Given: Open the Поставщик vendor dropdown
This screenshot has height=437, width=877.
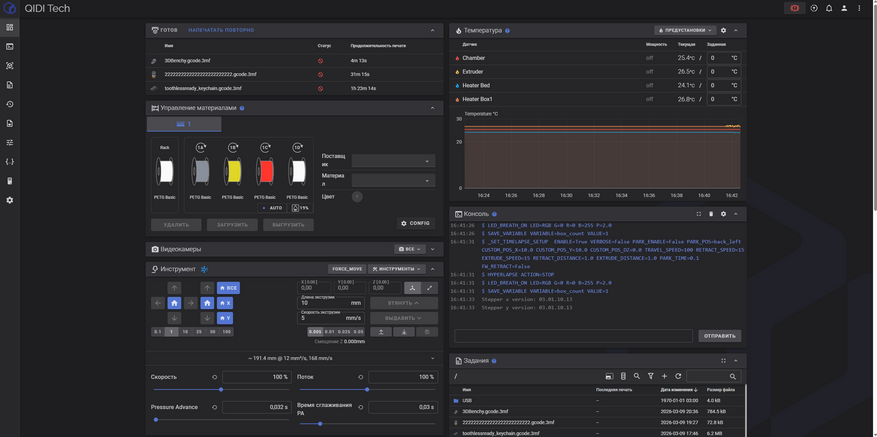Looking at the screenshot, I should (392, 160).
